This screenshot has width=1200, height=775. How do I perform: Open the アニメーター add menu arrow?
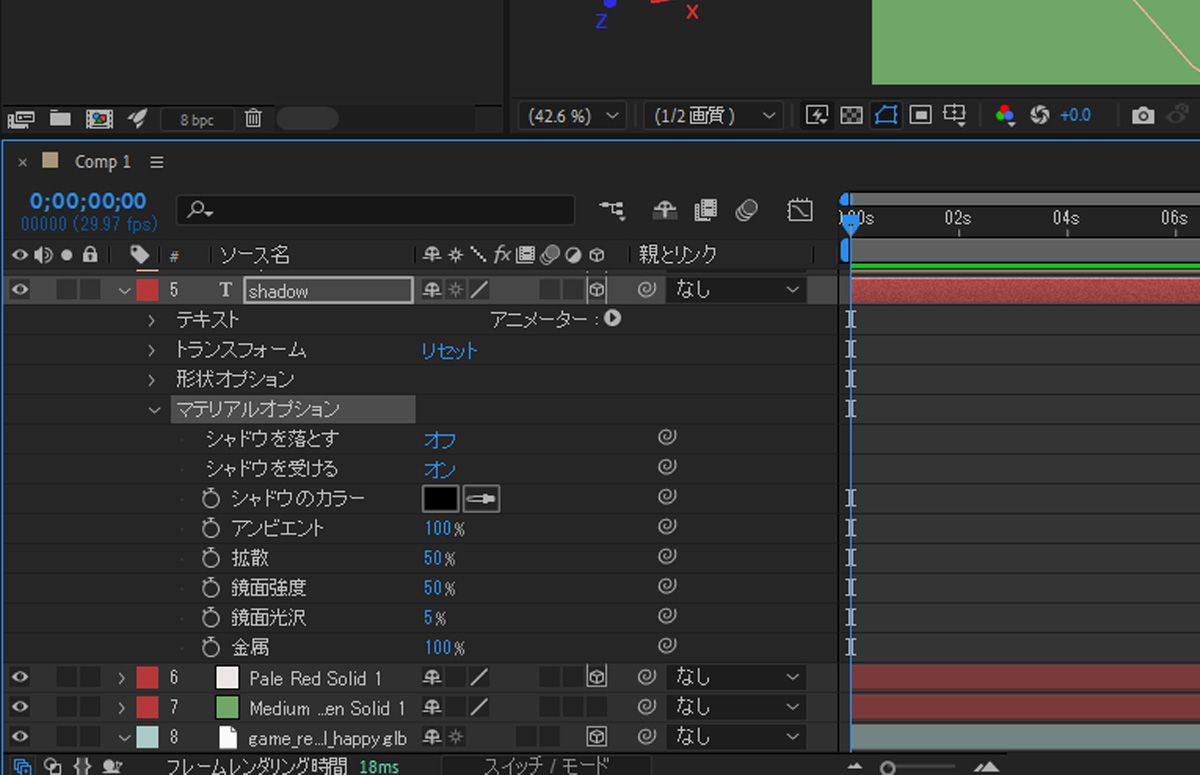click(613, 319)
